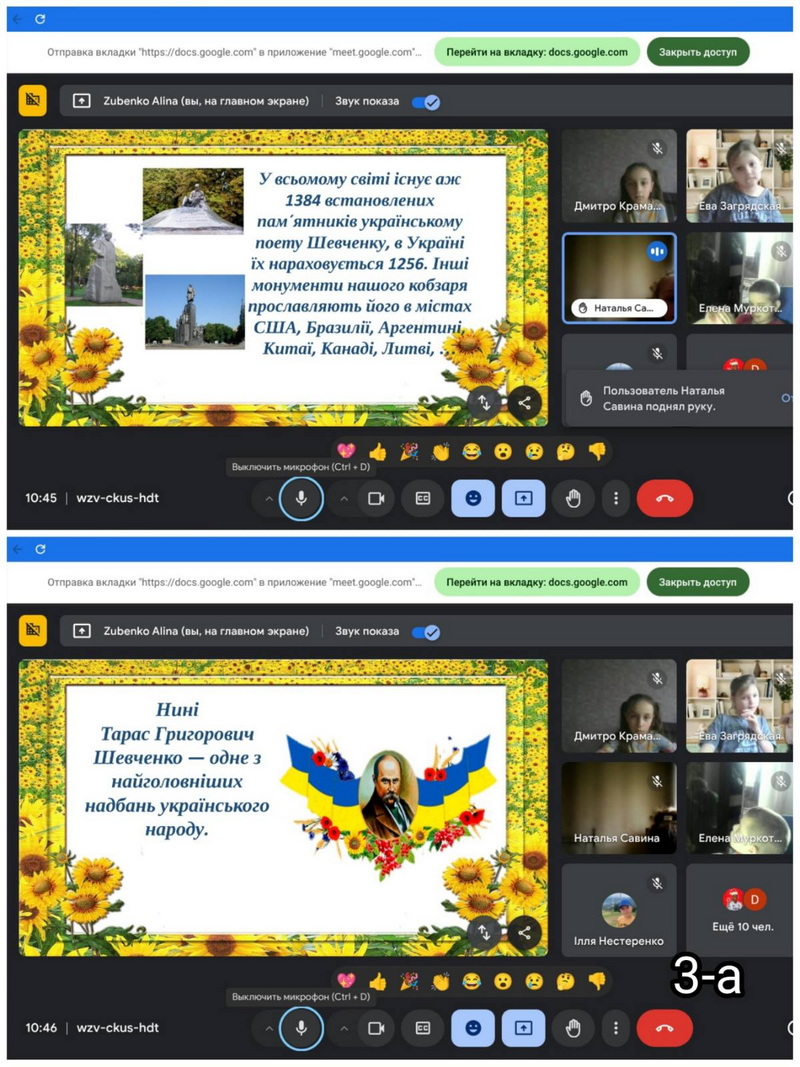The height and width of the screenshot is (1067, 800).
Task: Send thumbs-up reaction in the upper emoji bar
Action: coord(377,452)
